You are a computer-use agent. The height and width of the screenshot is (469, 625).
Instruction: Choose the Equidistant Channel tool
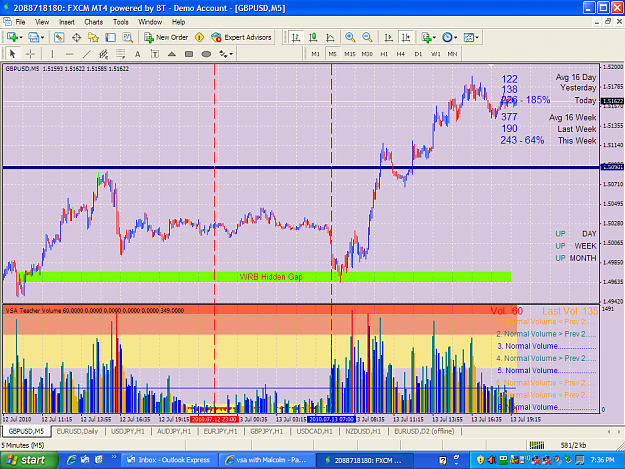tap(103, 54)
